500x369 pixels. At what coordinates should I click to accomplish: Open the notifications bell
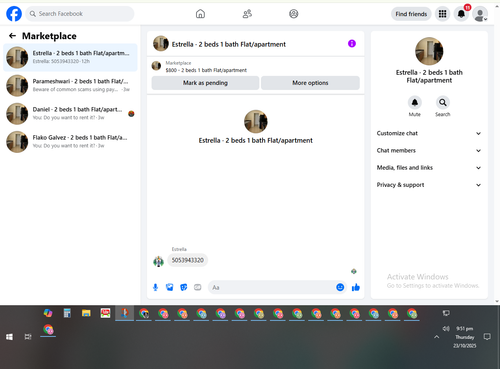461,14
